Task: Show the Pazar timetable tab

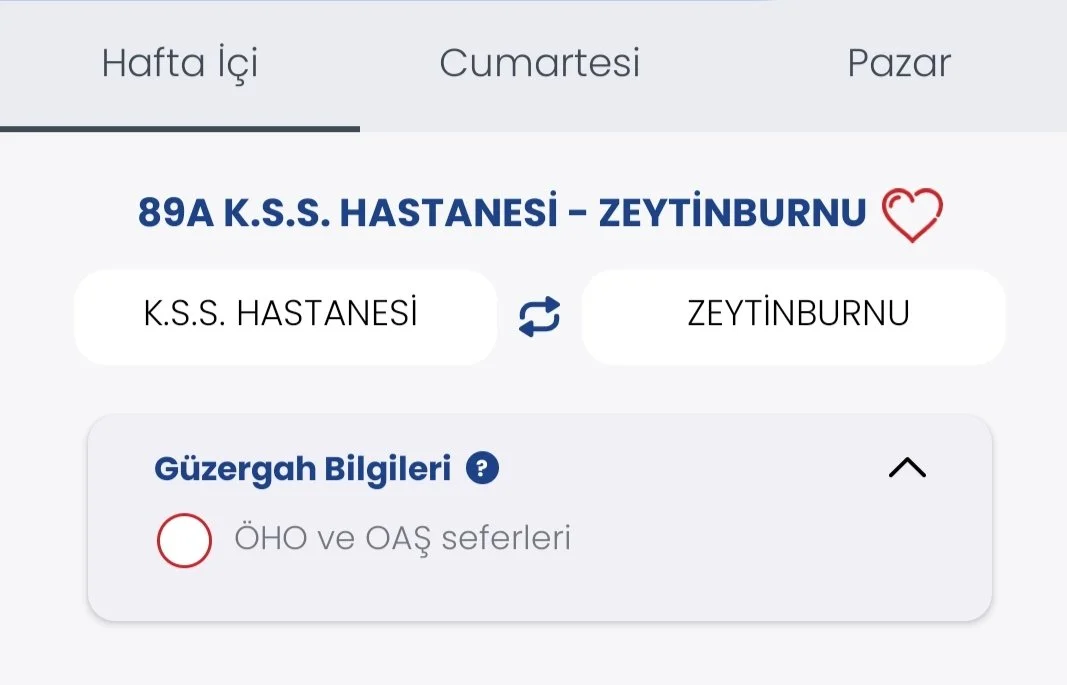Action: (898, 64)
